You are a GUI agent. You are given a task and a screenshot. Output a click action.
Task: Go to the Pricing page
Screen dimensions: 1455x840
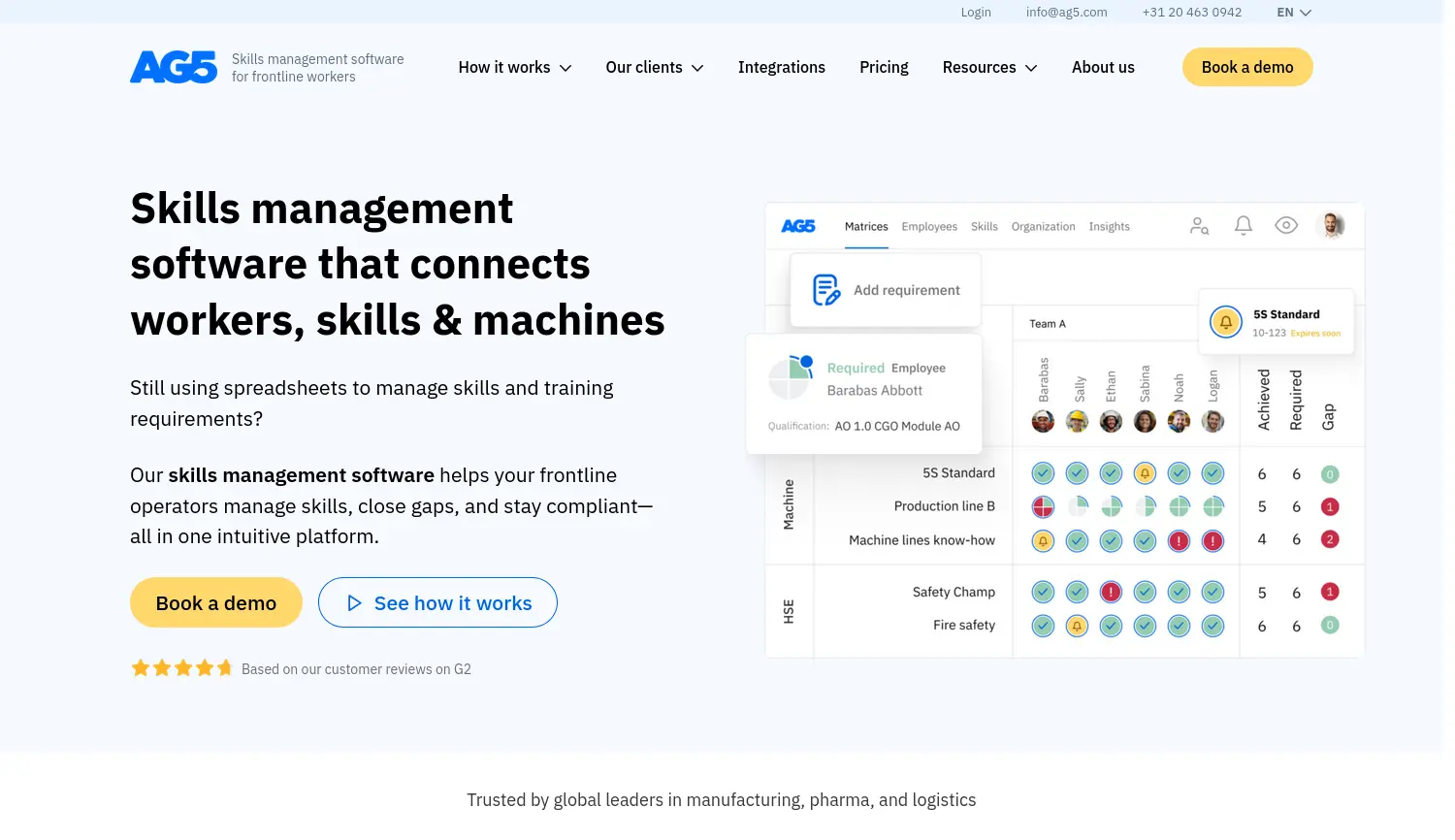(x=884, y=68)
